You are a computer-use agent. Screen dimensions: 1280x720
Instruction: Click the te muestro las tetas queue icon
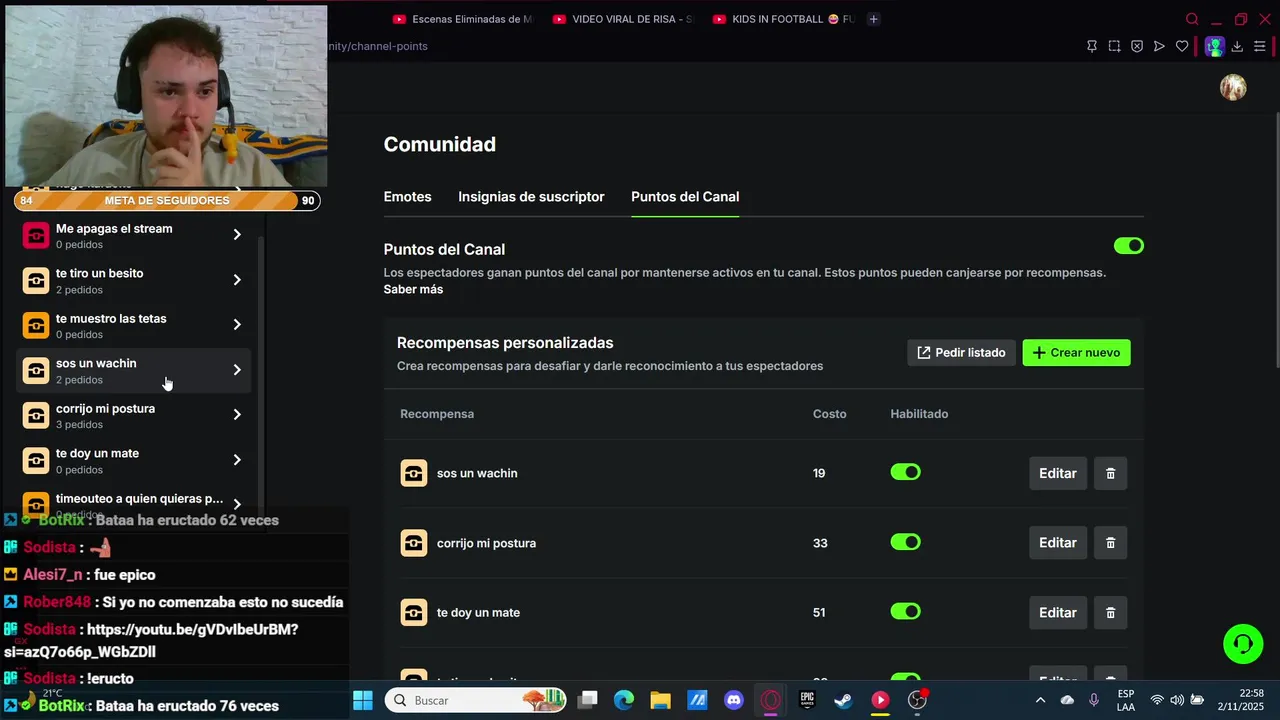click(36, 325)
